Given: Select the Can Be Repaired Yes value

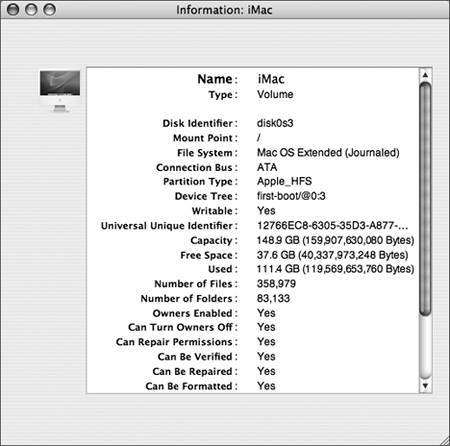Looking at the screenshot, I should 266,371.
